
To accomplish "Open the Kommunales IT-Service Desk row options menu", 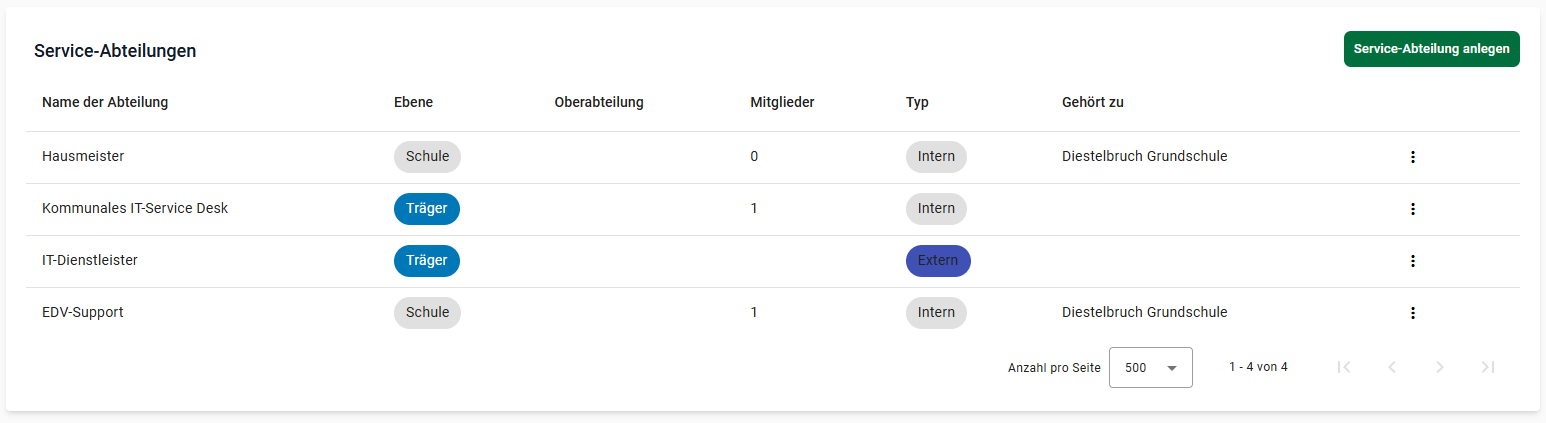I will (x=1412, y=209).
